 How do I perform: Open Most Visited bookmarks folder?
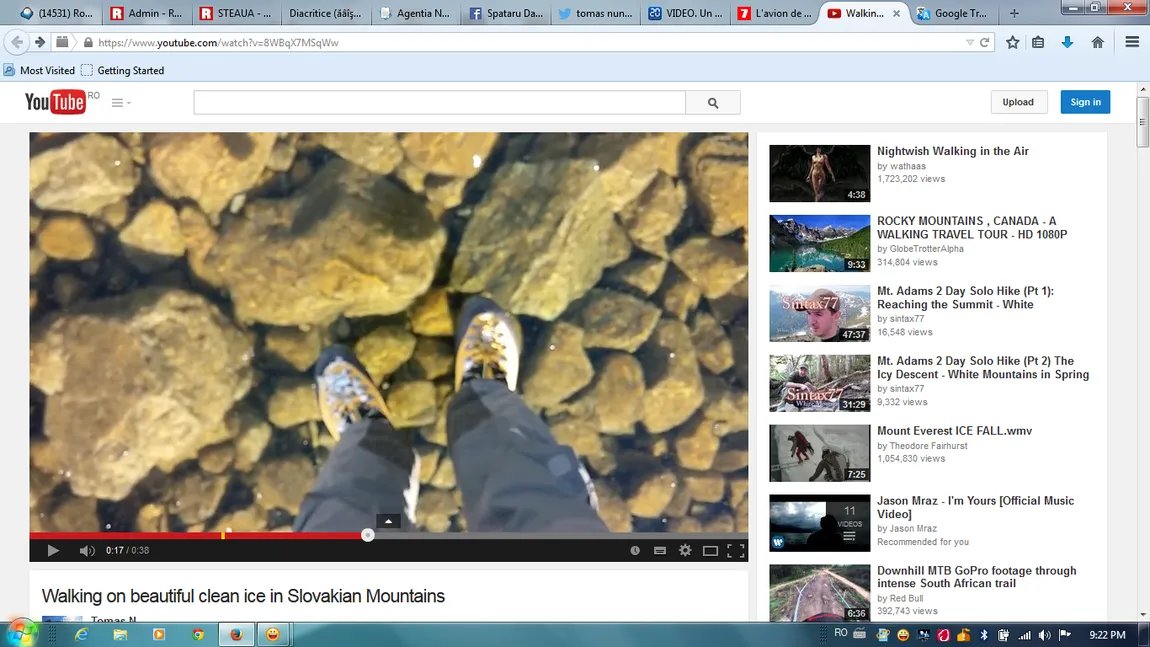click(x=39, y=70)
